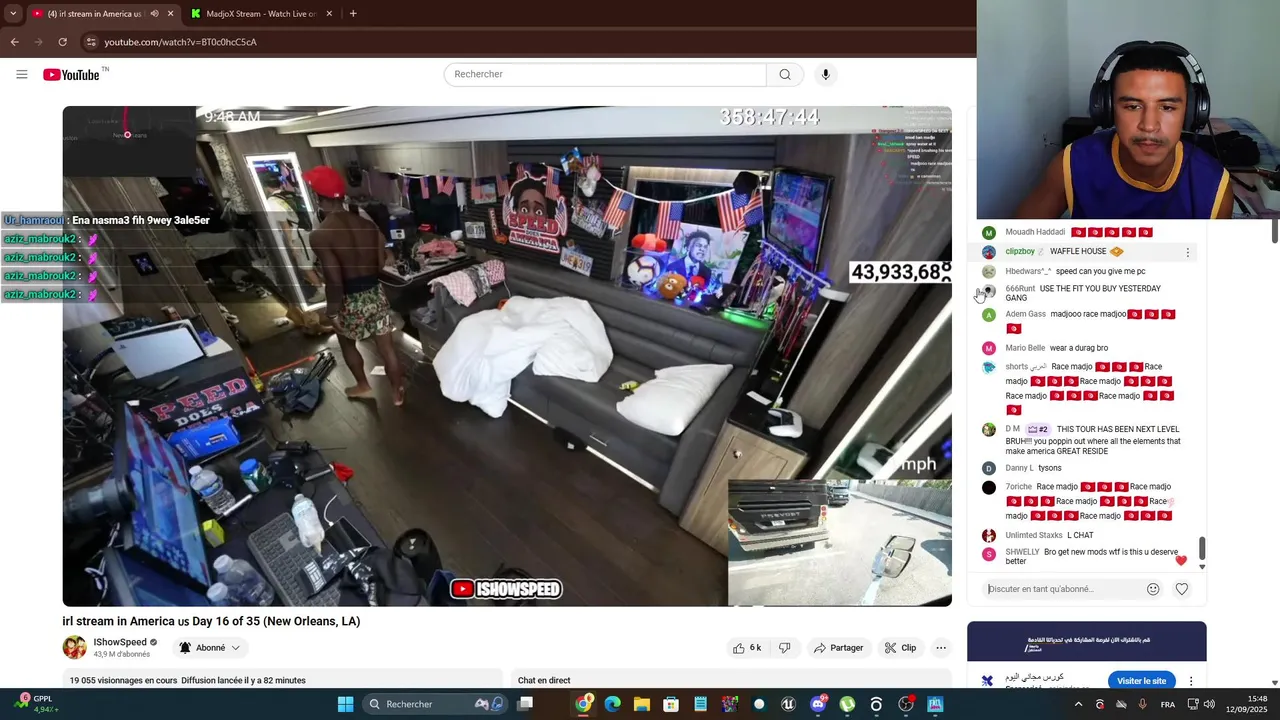Click the Visiter le site ad button
1280x720 pixels.
[x=1141, y=681]
